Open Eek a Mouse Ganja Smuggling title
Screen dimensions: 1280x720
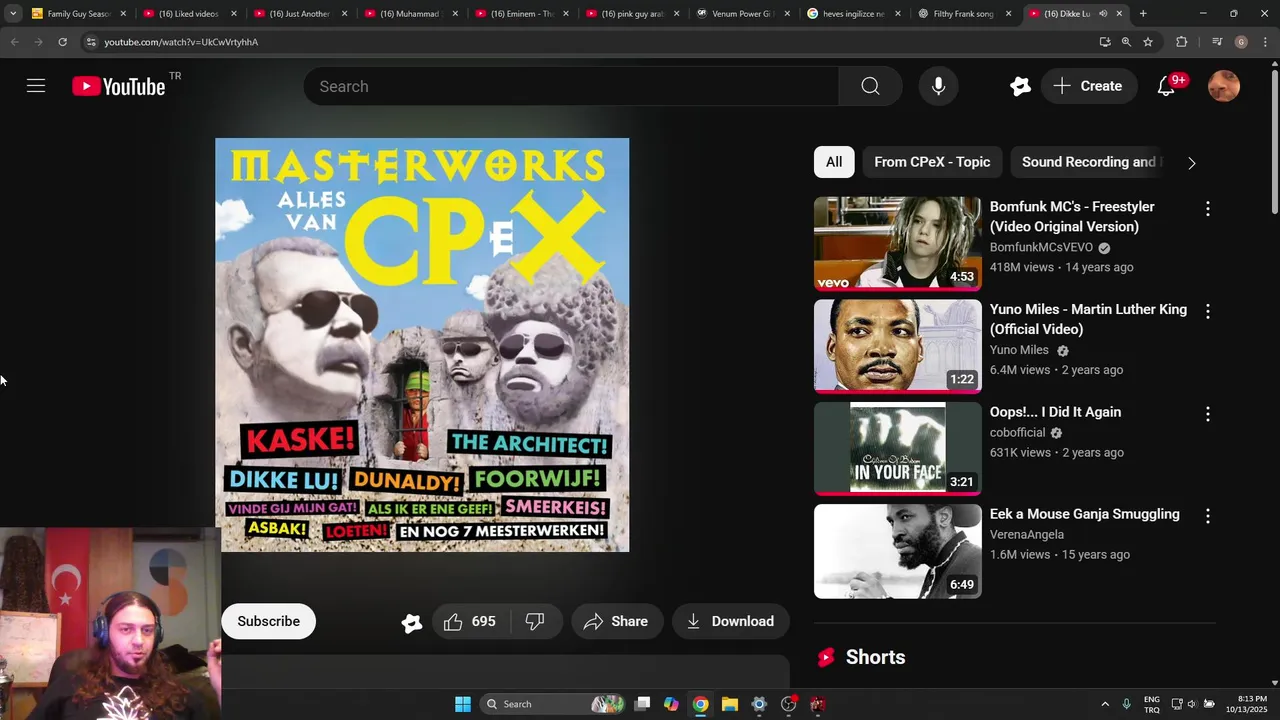pos(1084,514)
